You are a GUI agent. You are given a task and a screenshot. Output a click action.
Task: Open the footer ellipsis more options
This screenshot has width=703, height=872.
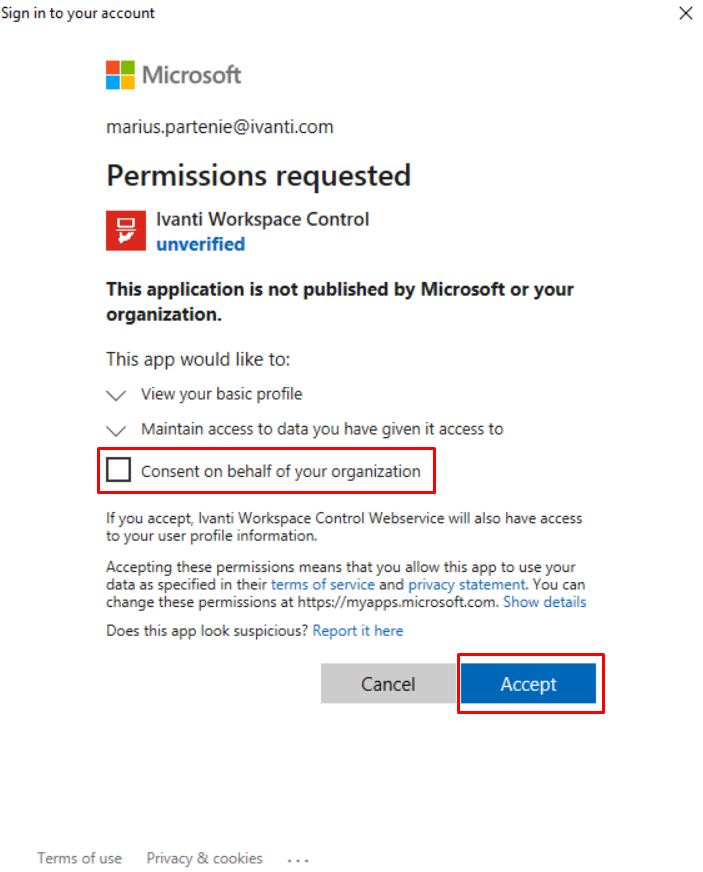click(x=298, y=859)
